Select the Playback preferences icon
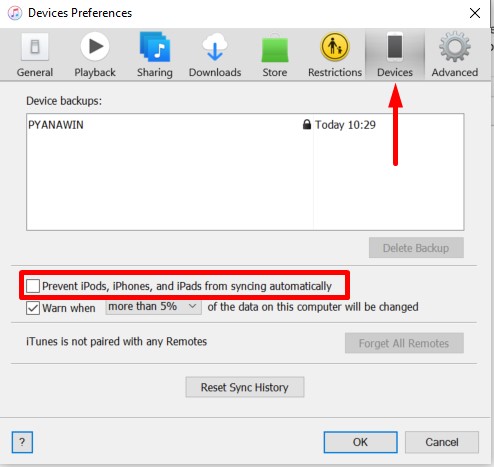494x467 pixels. pyautogui.click(x=95, y=46)
